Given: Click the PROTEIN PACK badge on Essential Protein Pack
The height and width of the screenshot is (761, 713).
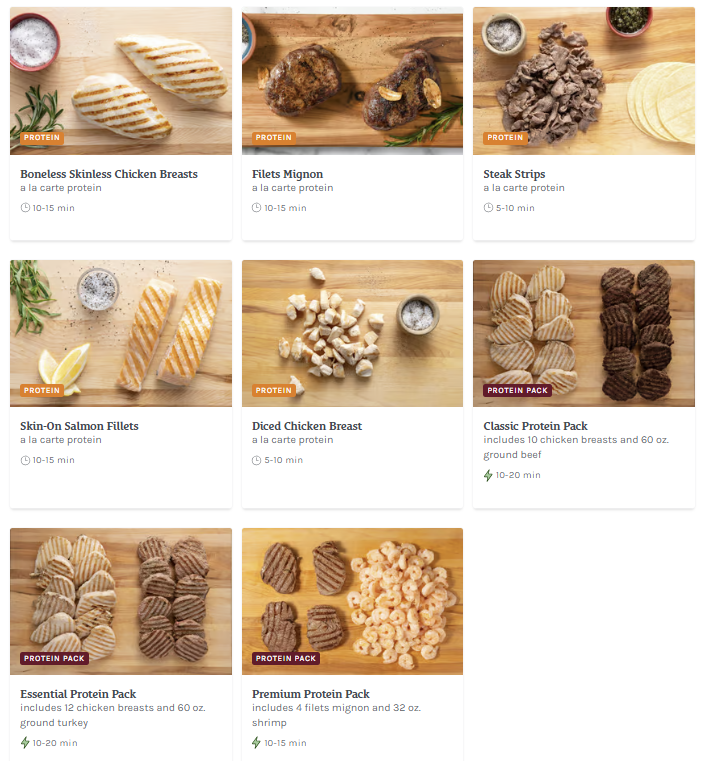Looking at the screenshot, I should click(54, 659).
